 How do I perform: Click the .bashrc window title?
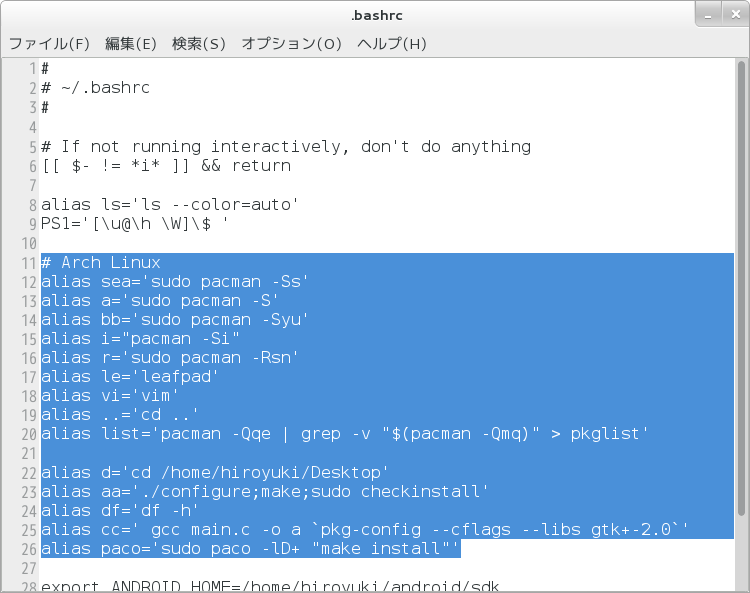tap(377, 15)
